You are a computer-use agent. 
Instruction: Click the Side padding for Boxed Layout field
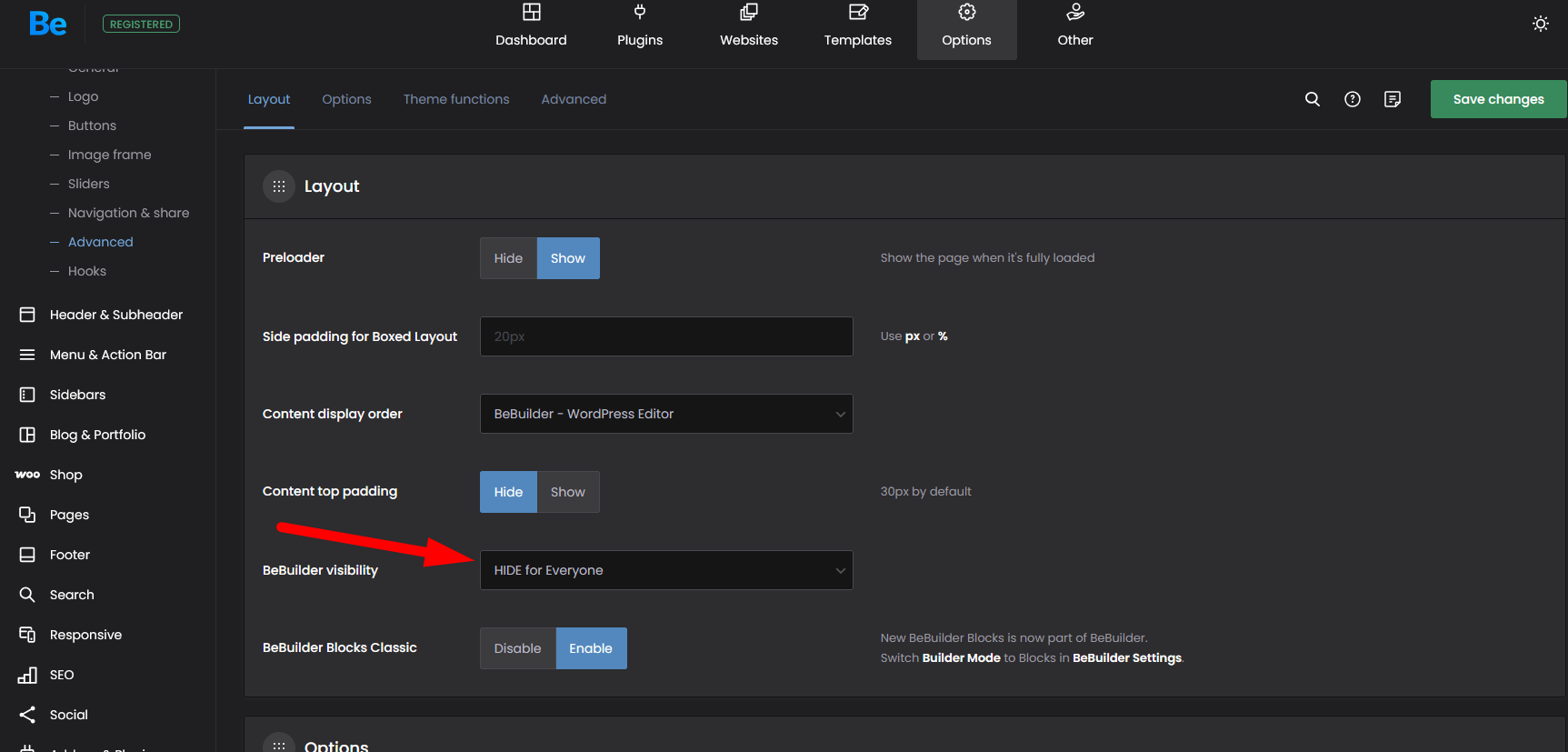coord(665,336)
